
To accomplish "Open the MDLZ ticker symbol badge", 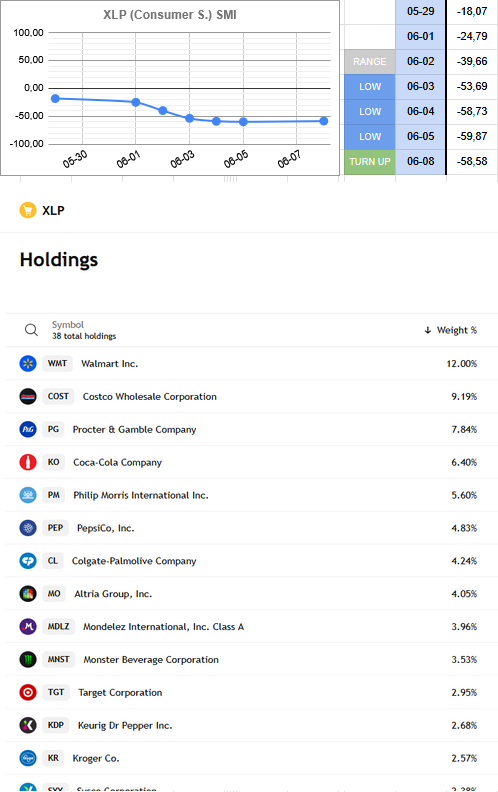I will coord(59,626).
